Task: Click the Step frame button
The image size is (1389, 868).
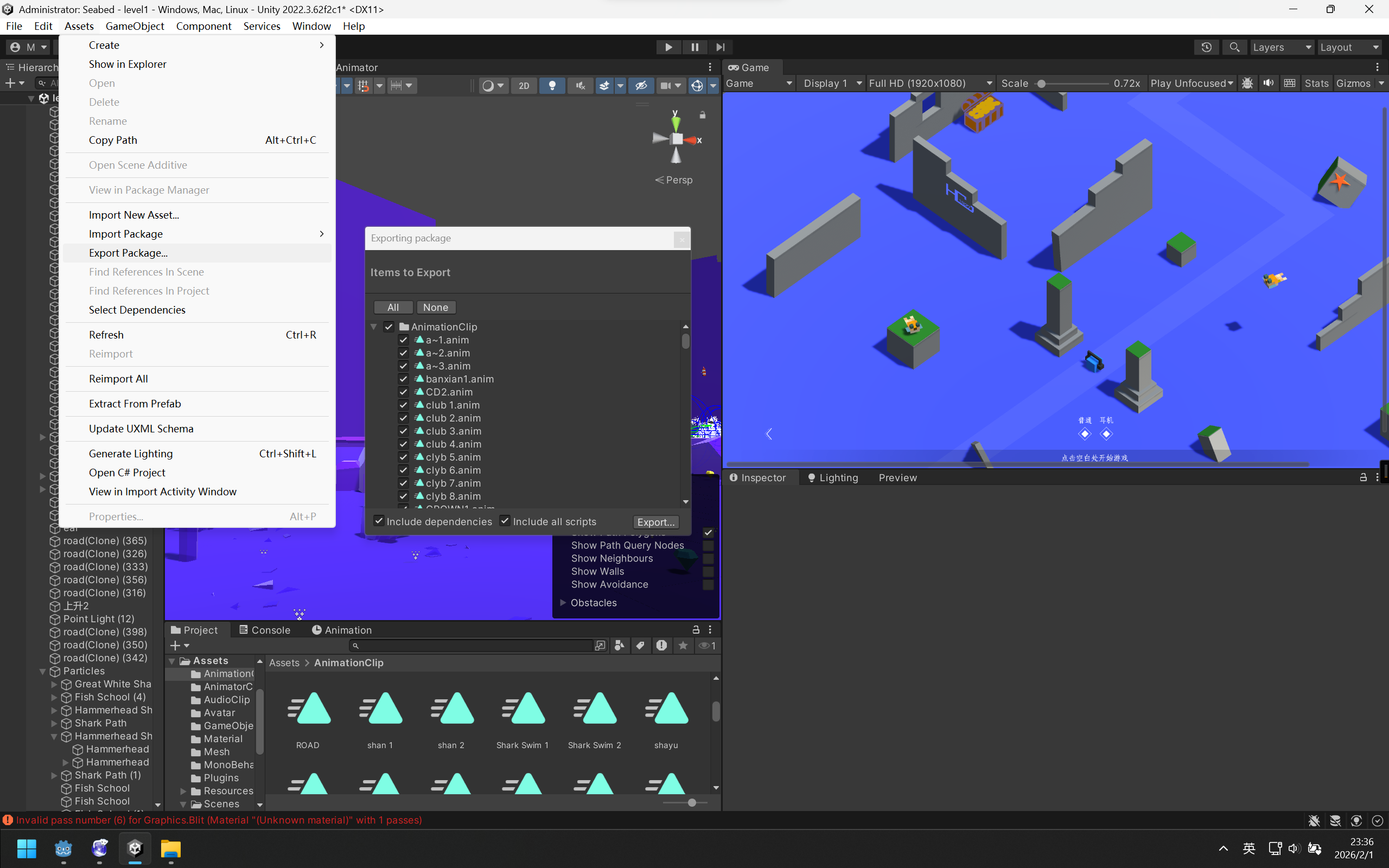Action: tap(721, 47)
